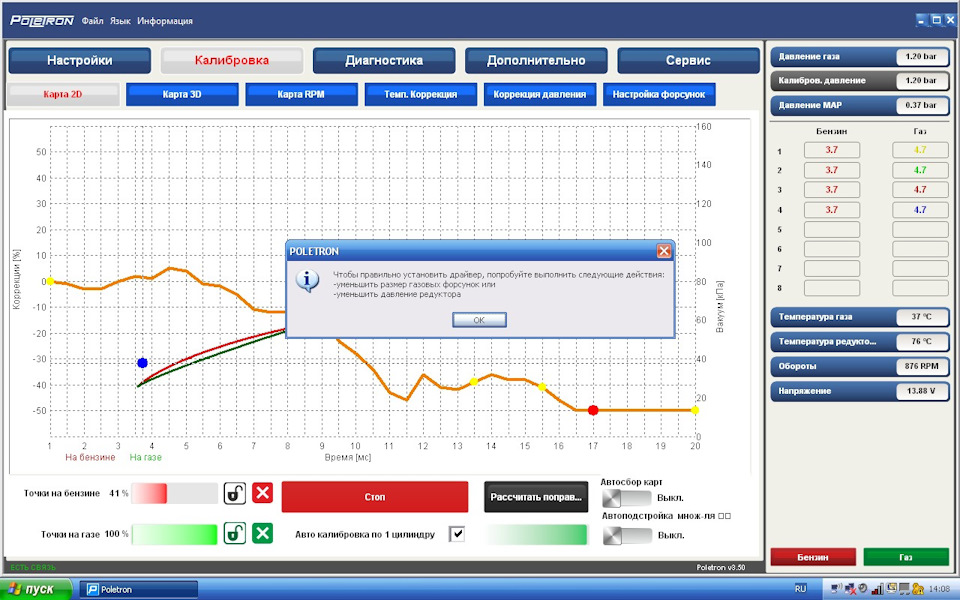Open the Настройка форсунок sub-tab
The width and height of the screenshot is (960, 600).
point(659,94)
